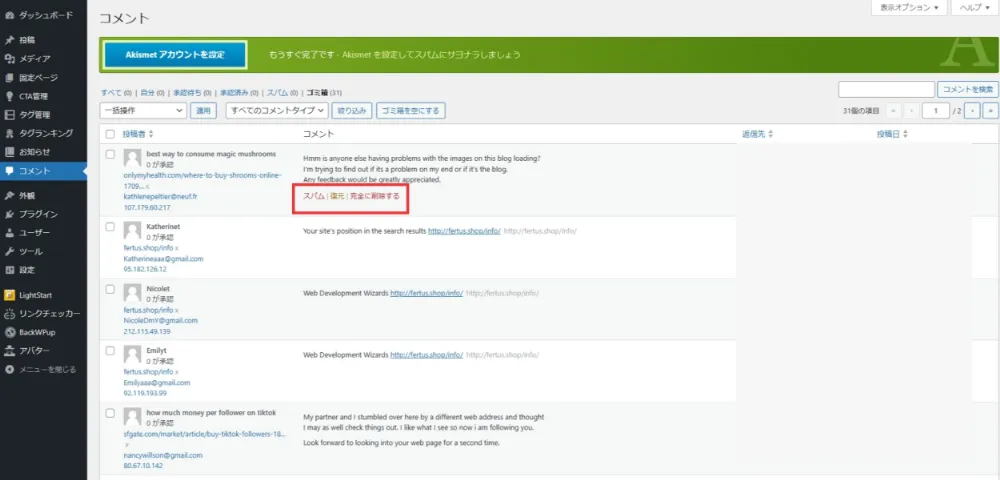1000x480 pixels.
Task: Collapse sidebar via メニューを閉じる icon
Action: pos(10,369)
